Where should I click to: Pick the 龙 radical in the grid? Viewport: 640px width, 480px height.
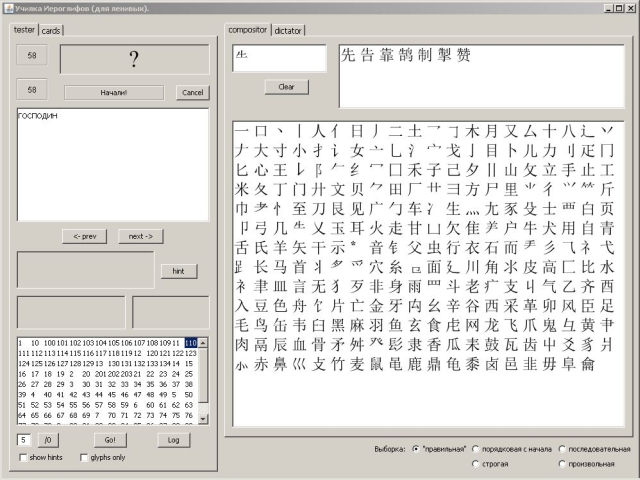coord(491,325)
